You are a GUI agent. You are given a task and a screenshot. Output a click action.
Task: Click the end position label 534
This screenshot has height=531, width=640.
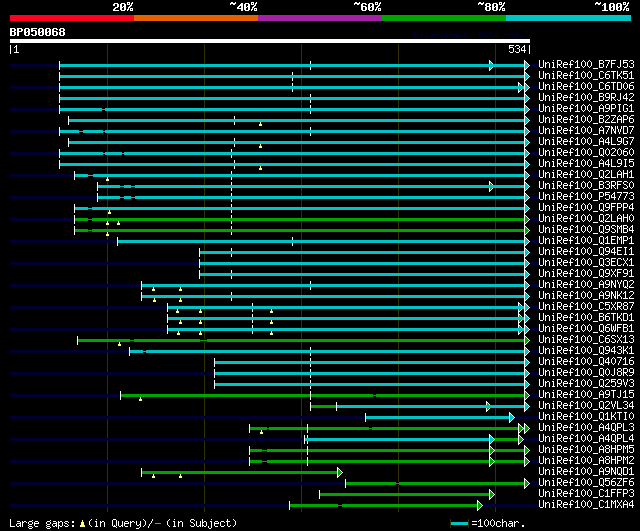point(517,49)
